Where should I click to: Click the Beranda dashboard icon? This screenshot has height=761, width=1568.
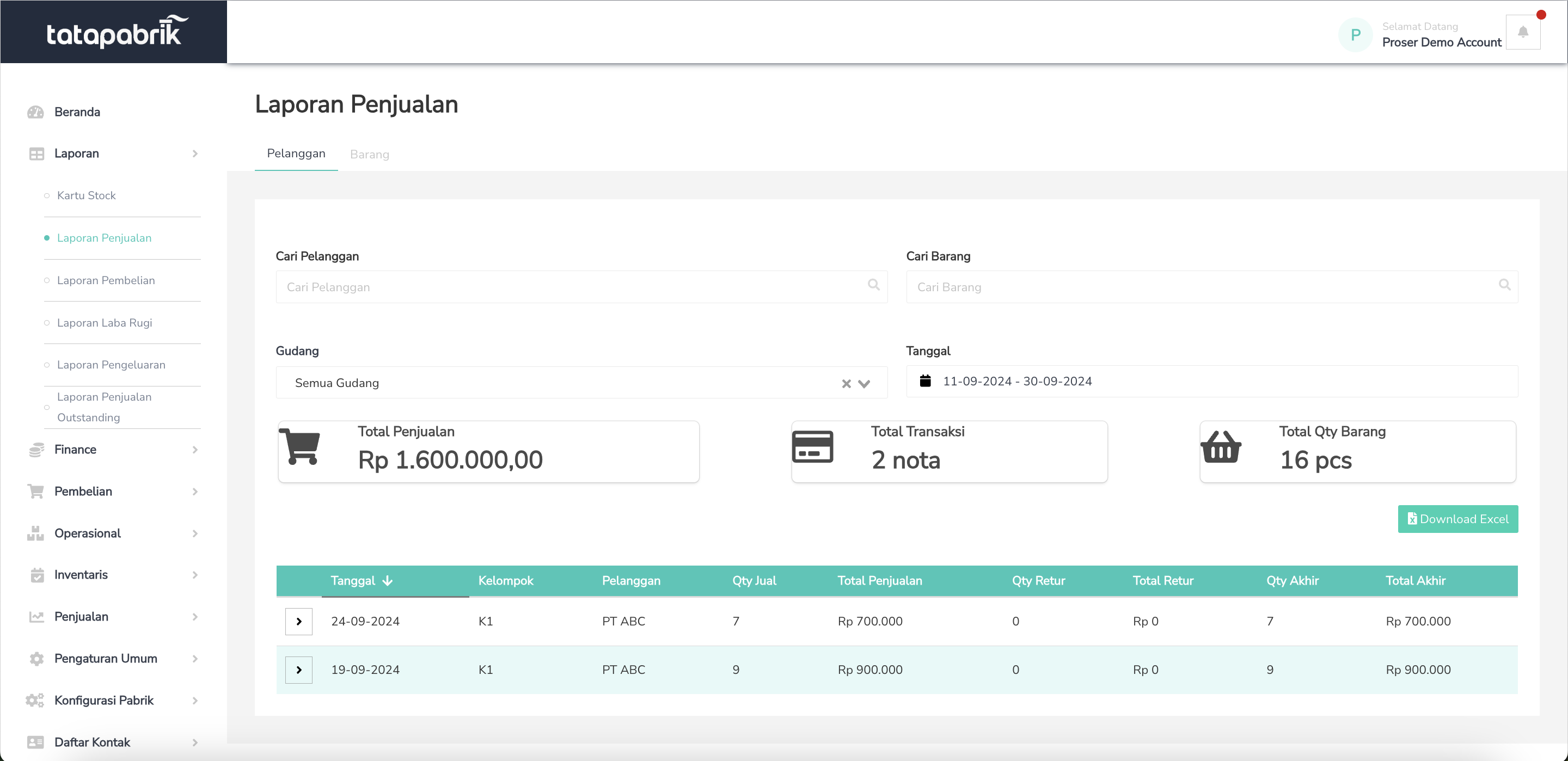click(x=36, y=112)
